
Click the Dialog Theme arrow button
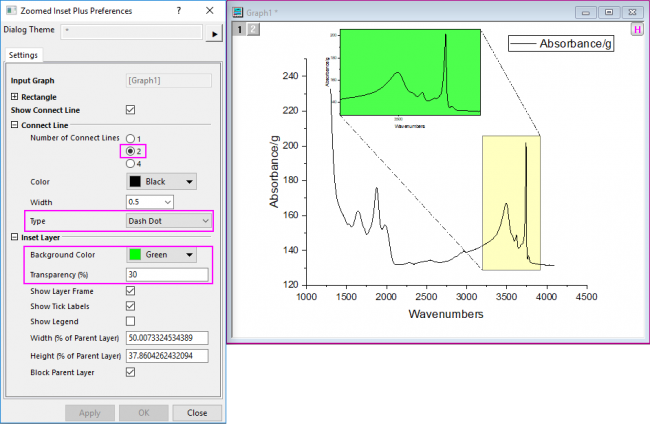[212, 33]
